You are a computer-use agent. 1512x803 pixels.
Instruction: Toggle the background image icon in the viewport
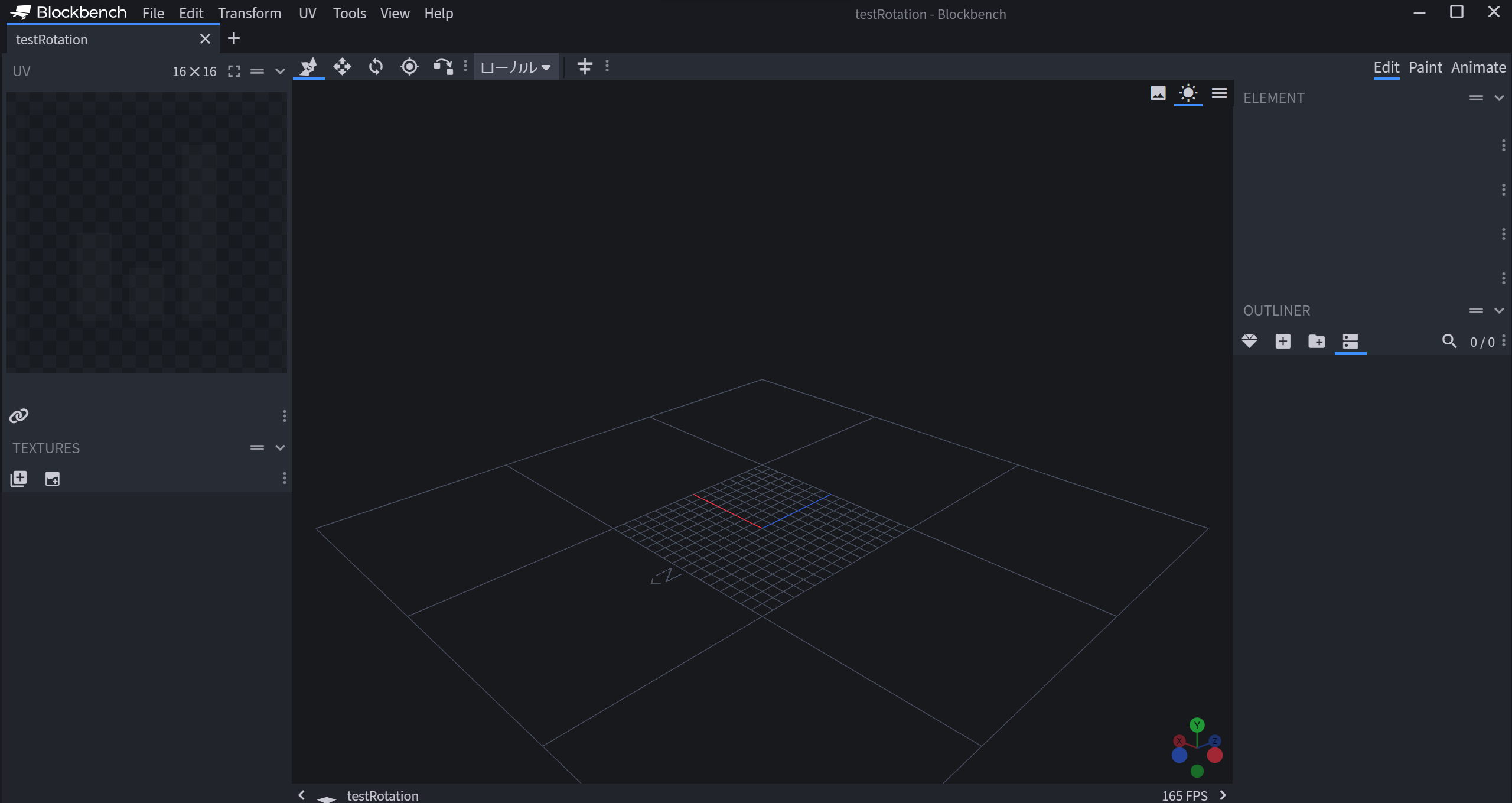pyautogui.click(x=1157, y=93)
